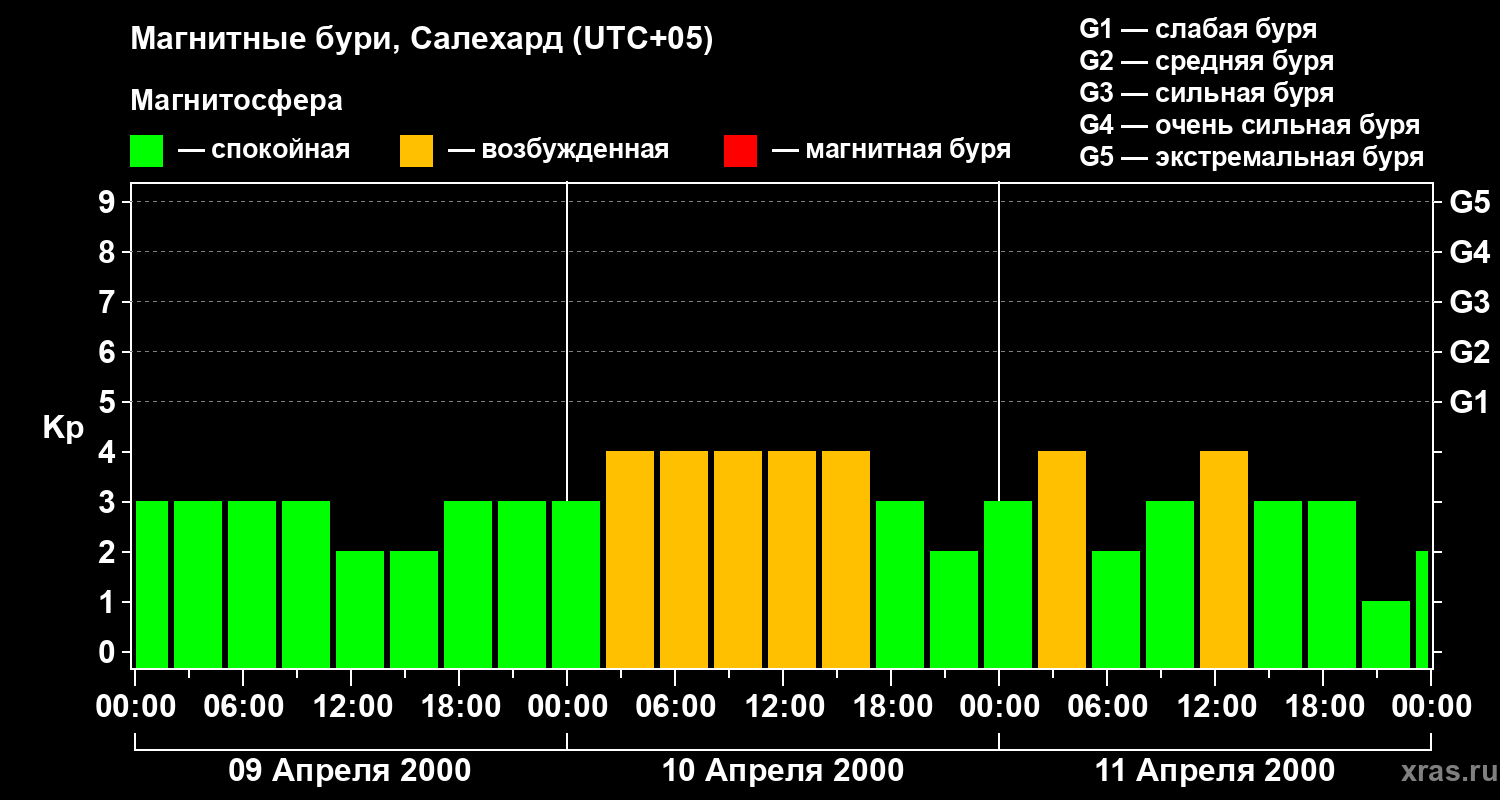Select the orange 03:00–06:00 bar on 10 Апреля
The image size is (1500, 800).
click(630, 559)
